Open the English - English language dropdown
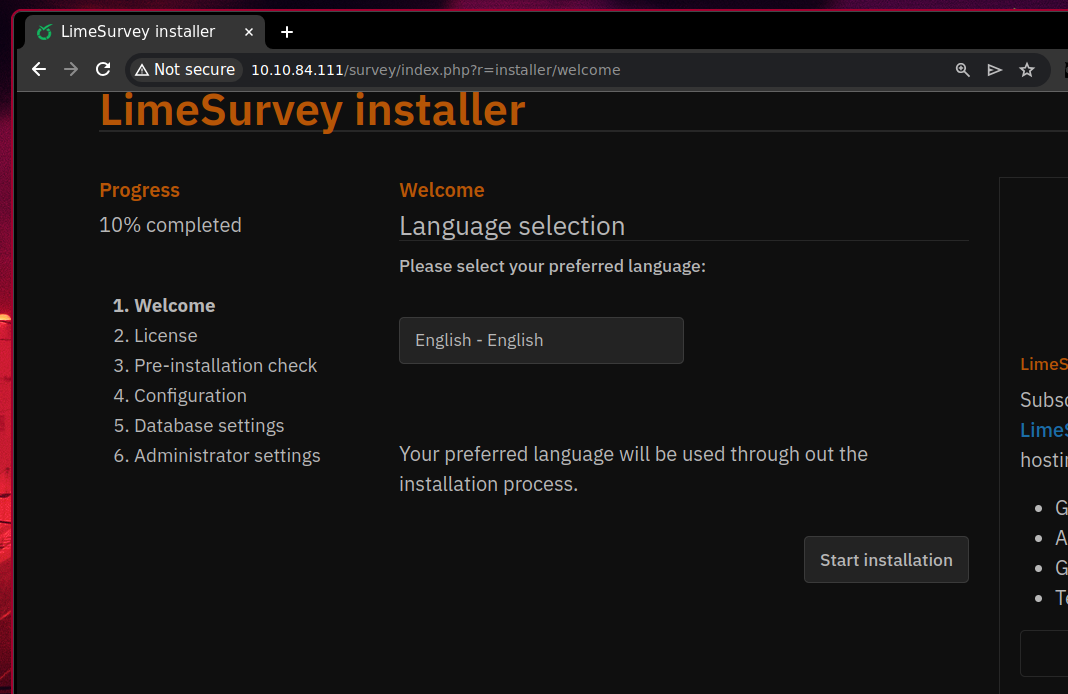Image resolution: width=1068 pixels, height=694 pixels. tap(541, 340)
